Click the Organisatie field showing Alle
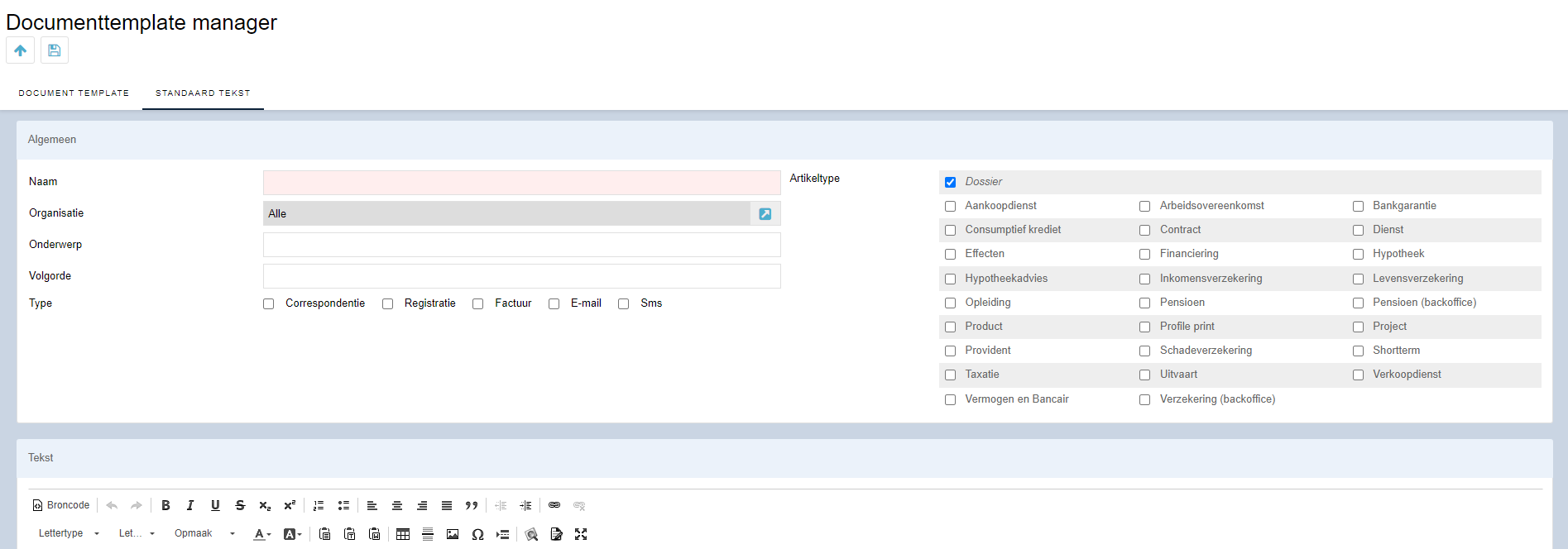1568x549 pixels. point(506,213)
